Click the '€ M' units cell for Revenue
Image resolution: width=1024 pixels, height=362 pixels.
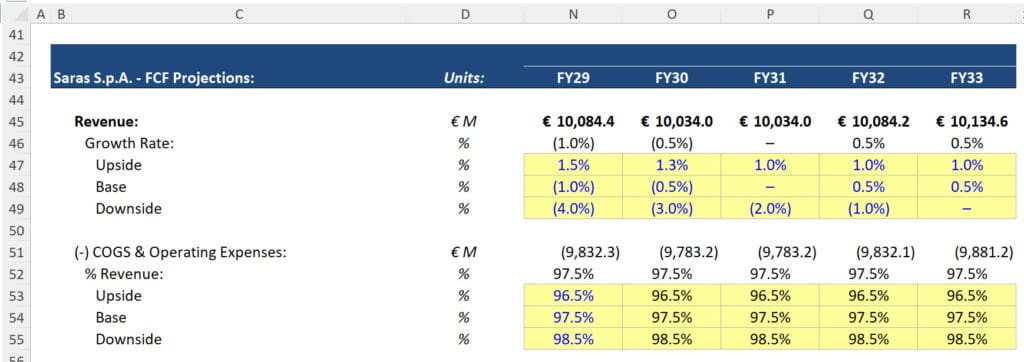tap(464, 122)
